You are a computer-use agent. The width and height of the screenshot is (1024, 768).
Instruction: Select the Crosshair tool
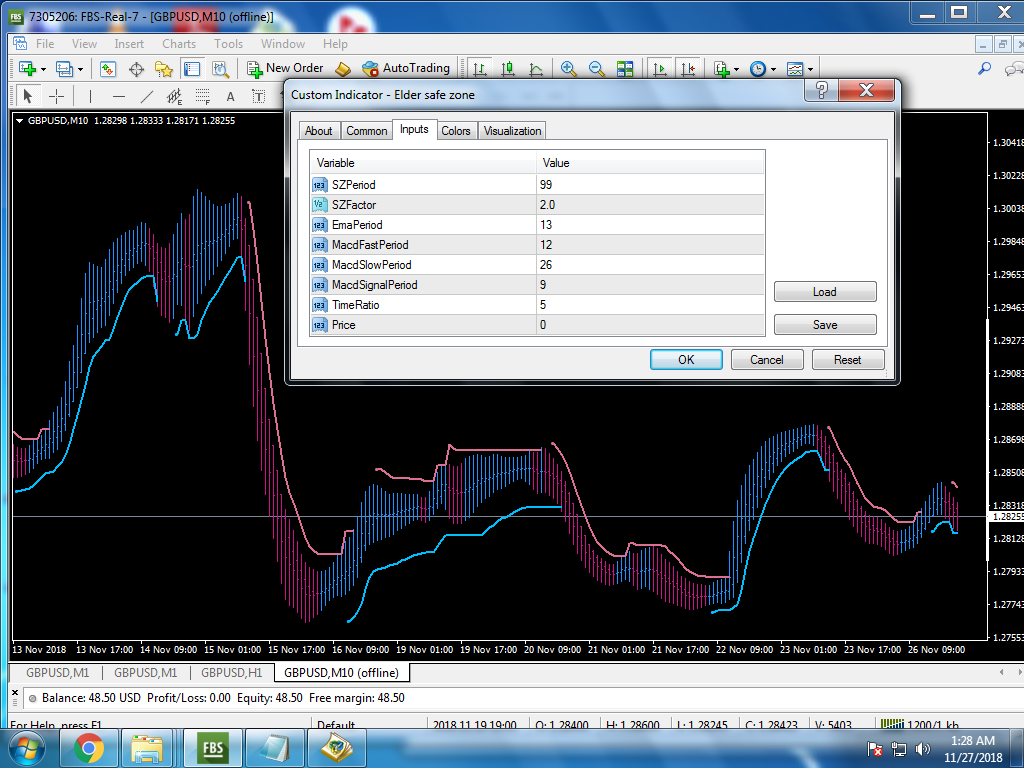[57, 96]
